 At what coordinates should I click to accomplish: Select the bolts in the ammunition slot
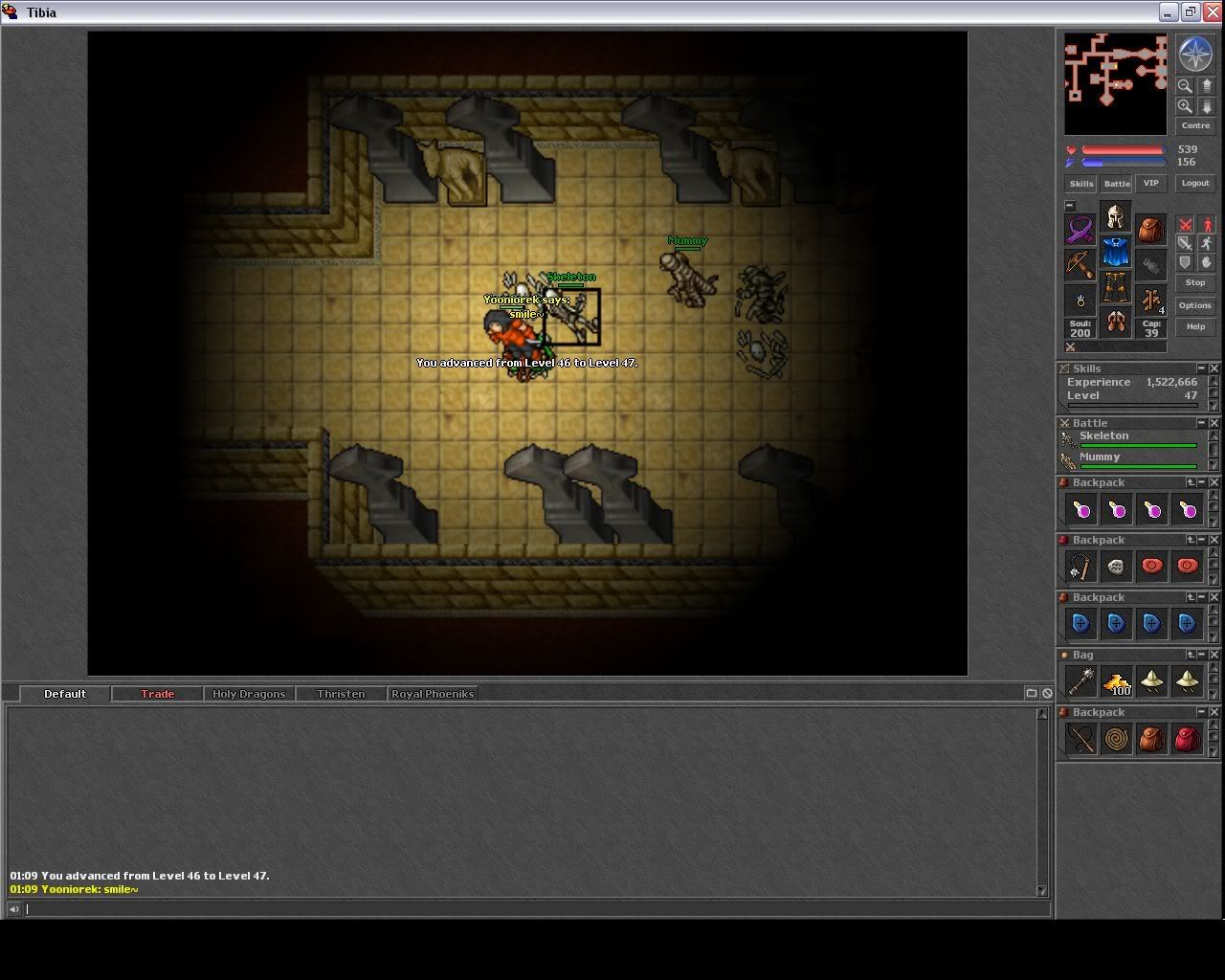pos(1151,301)
